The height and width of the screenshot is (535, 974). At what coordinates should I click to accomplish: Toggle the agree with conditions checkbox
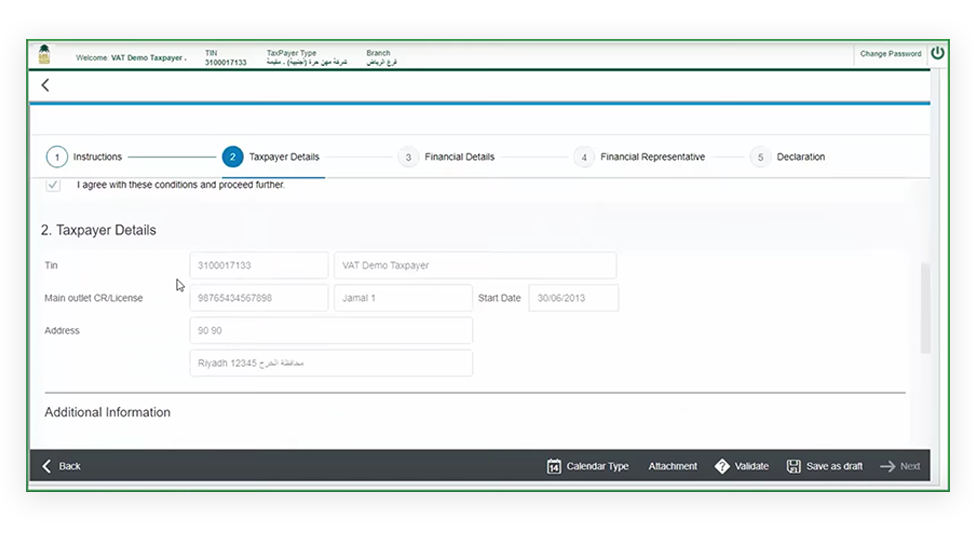[x=53, y=185]
